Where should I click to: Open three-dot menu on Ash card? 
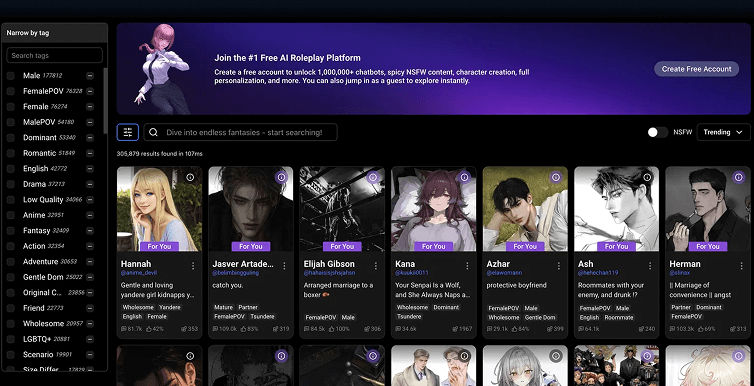coord(650,265)
